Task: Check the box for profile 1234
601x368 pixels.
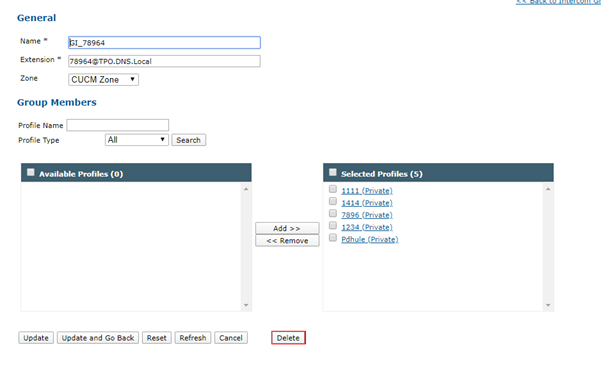Action: tap(333, 225)
